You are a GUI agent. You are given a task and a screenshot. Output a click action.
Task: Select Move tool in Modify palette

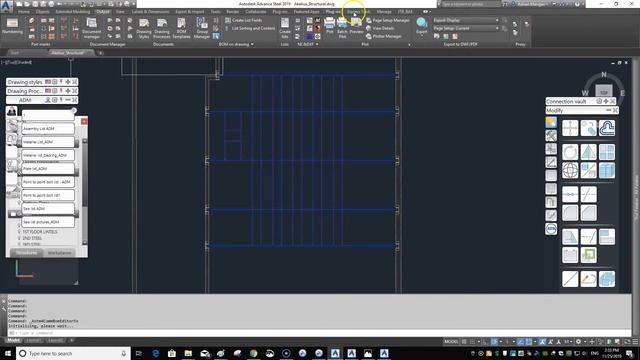pos(570,128)
